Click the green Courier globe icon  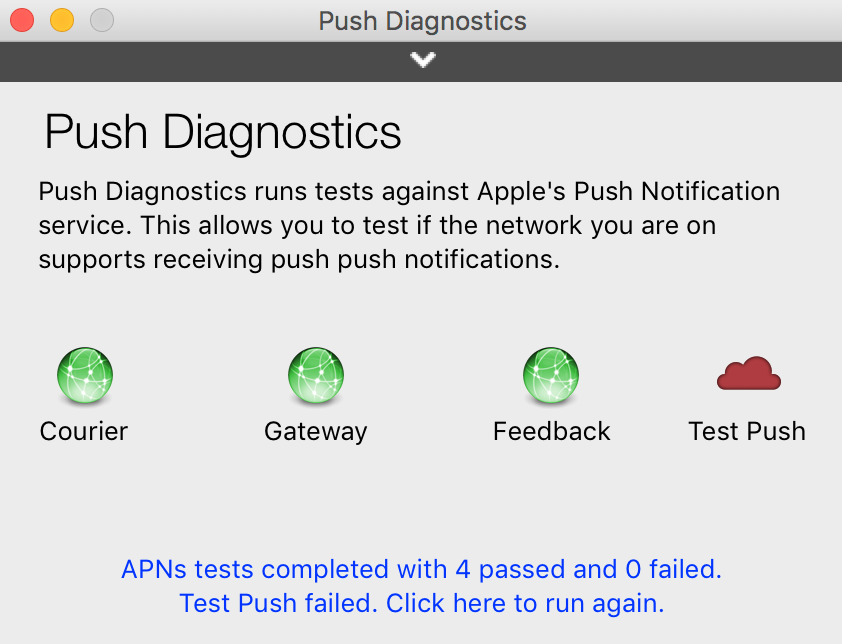coord(85,375)
